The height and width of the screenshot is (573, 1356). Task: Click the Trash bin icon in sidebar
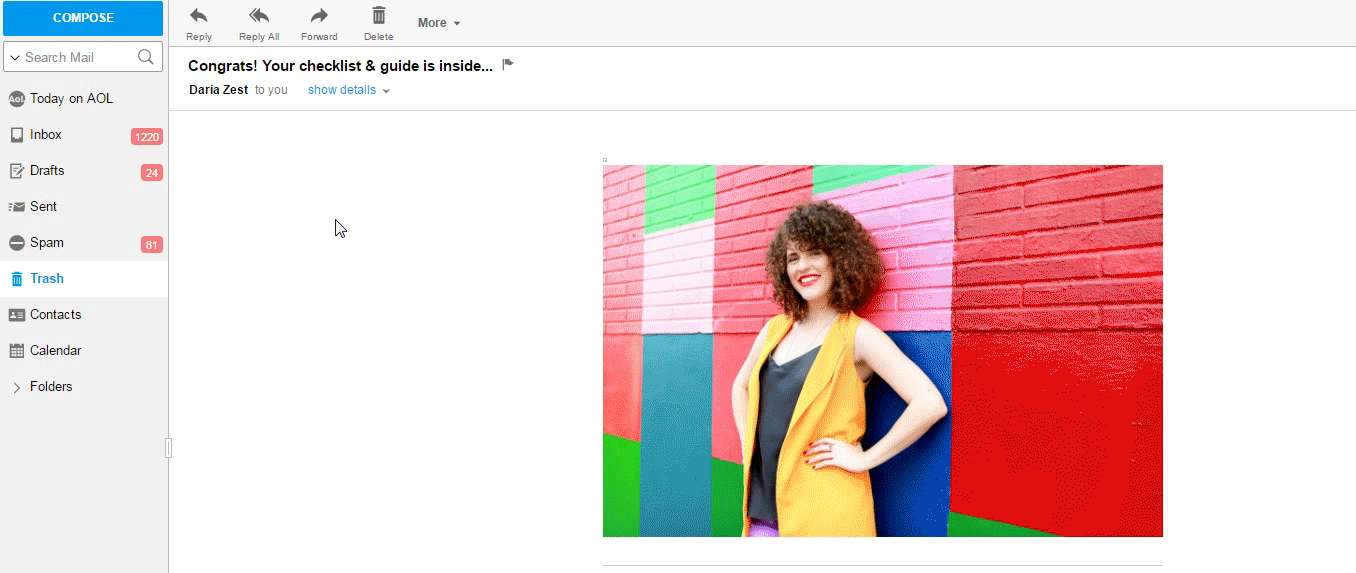[x=17, y=279]
